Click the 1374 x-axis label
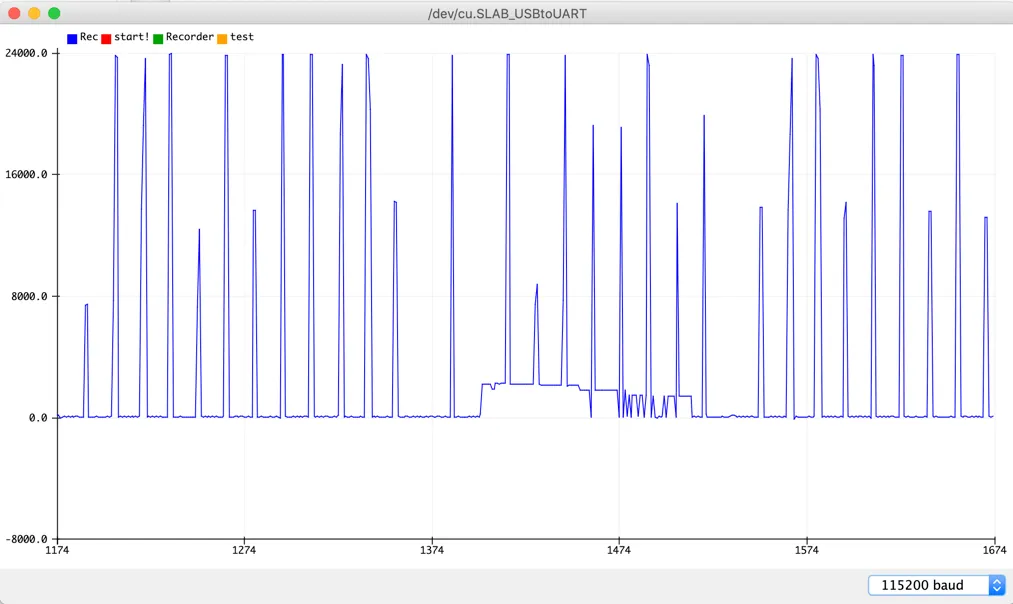Screen dimensions: 1013x604 point(432,550)
